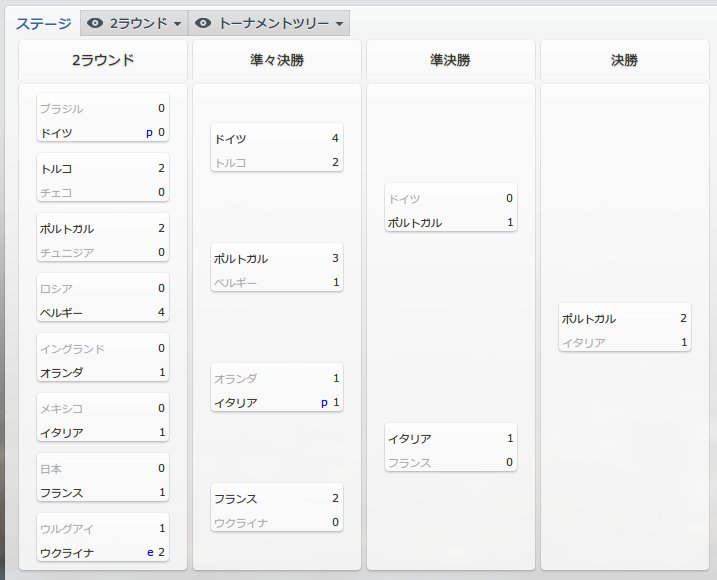Click the eye icon beside 2ラウンド

click(95, 23)
